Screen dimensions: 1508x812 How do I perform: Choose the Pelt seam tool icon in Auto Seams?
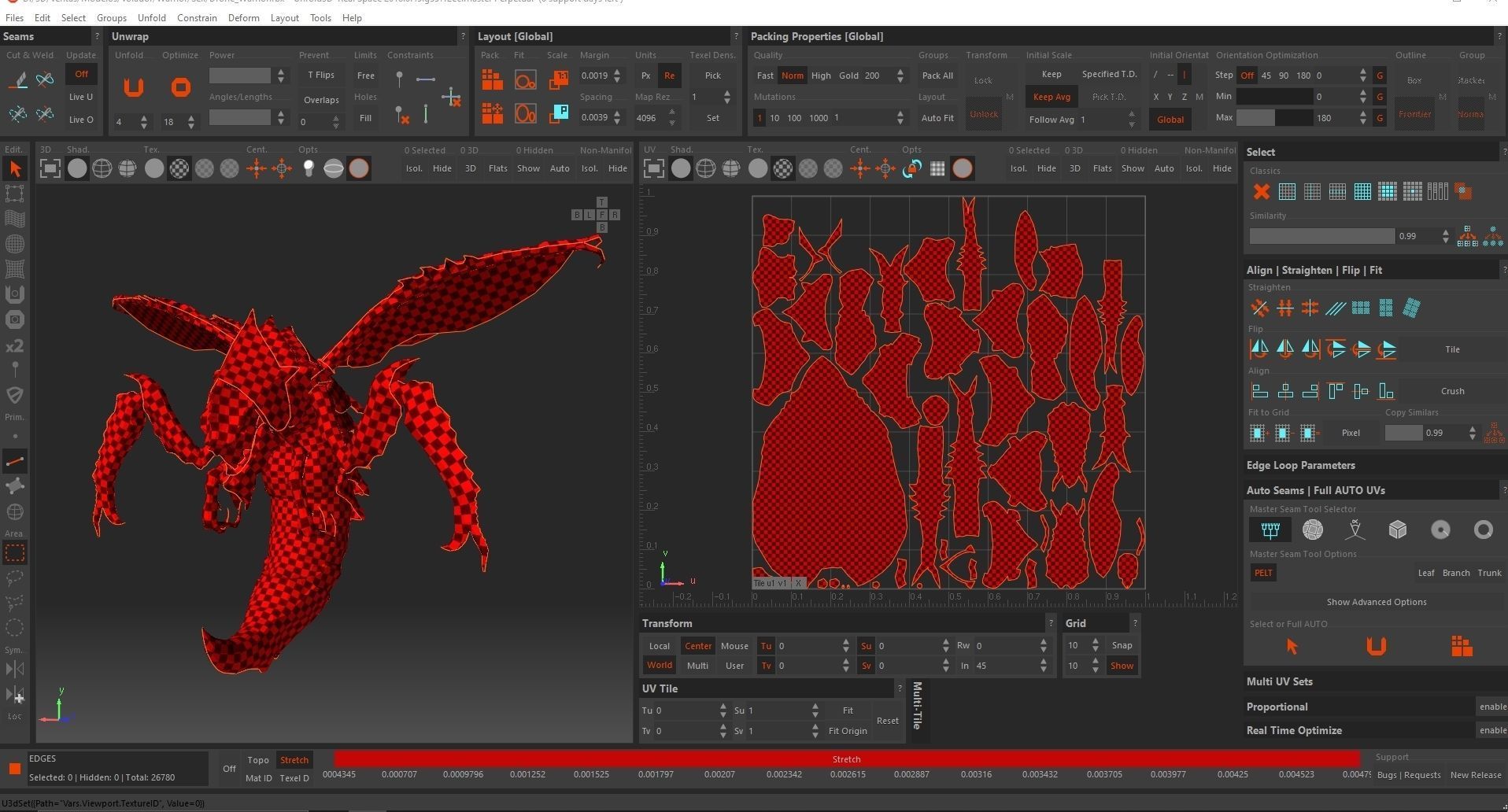pos(1270,530)
